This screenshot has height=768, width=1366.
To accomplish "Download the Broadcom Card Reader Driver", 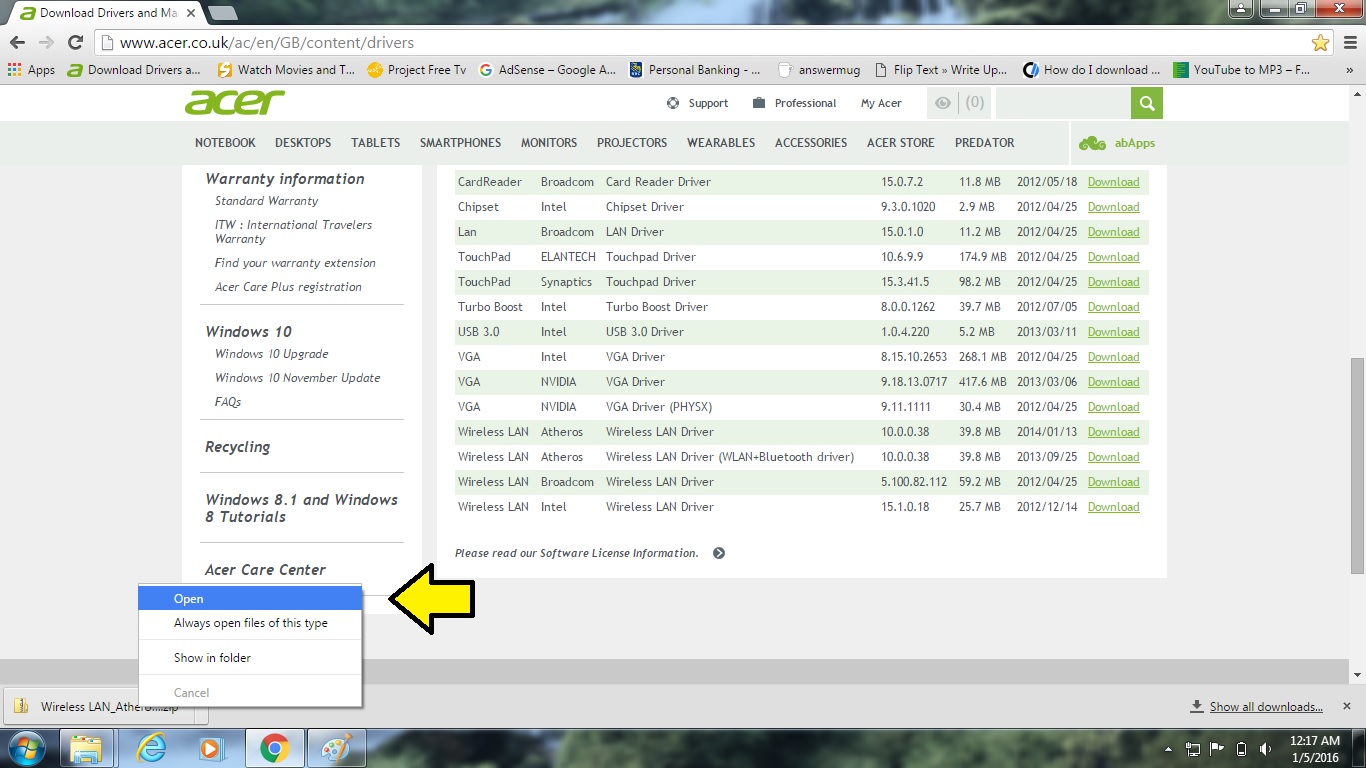I will tap(1113, 182).
